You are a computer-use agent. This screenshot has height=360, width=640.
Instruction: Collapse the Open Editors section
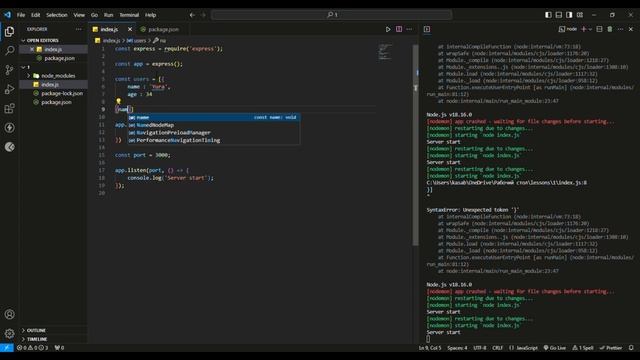23,40
